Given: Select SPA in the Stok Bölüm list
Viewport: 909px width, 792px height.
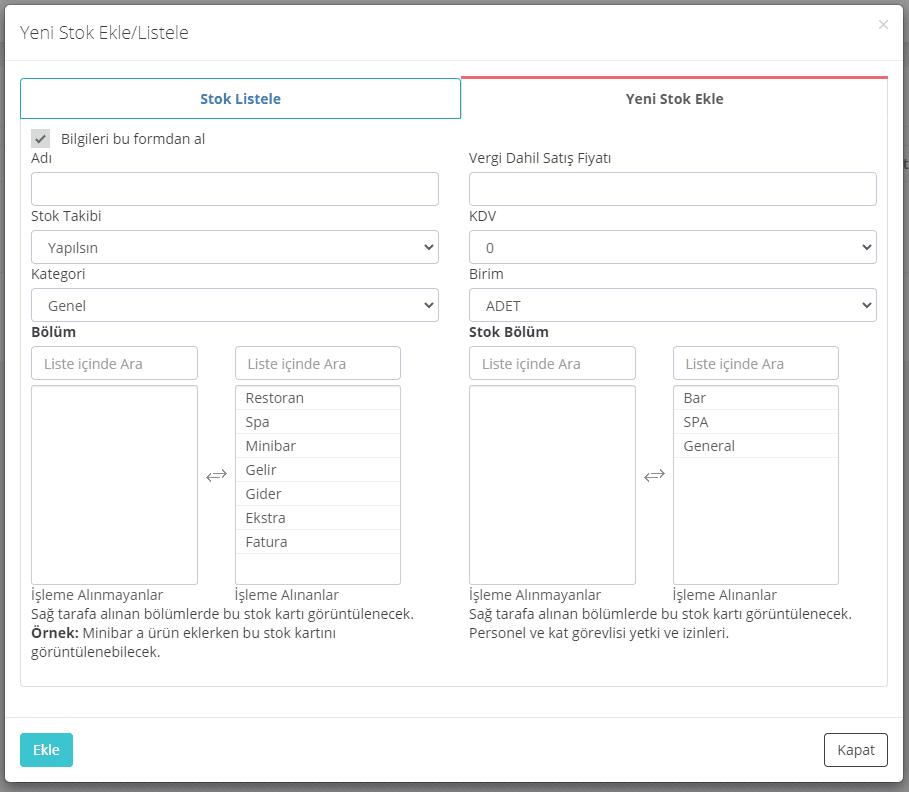Looking at the screenshot, I should (x=755, y=422).
